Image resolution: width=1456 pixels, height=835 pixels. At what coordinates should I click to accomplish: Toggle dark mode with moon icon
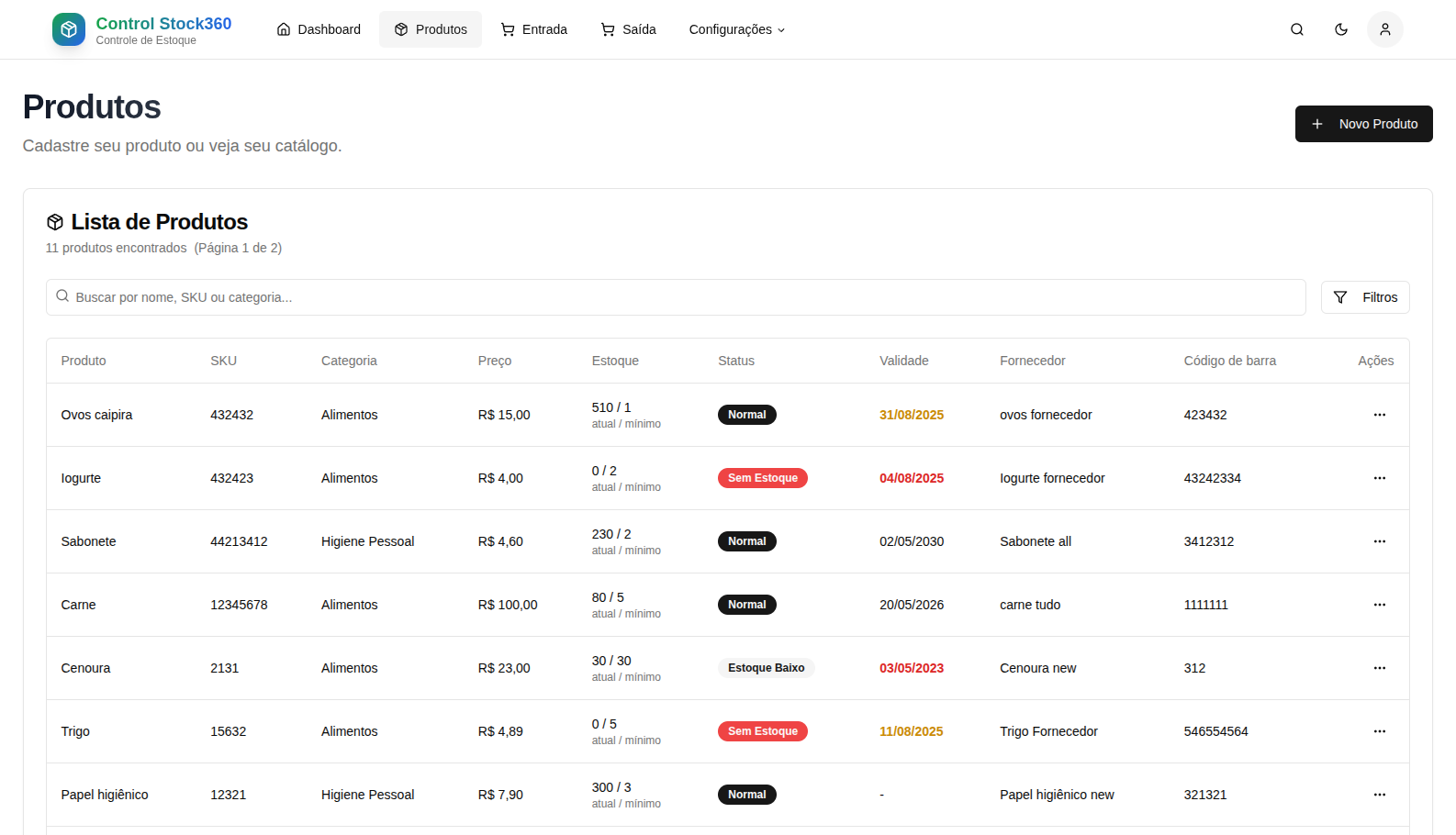1340,29
